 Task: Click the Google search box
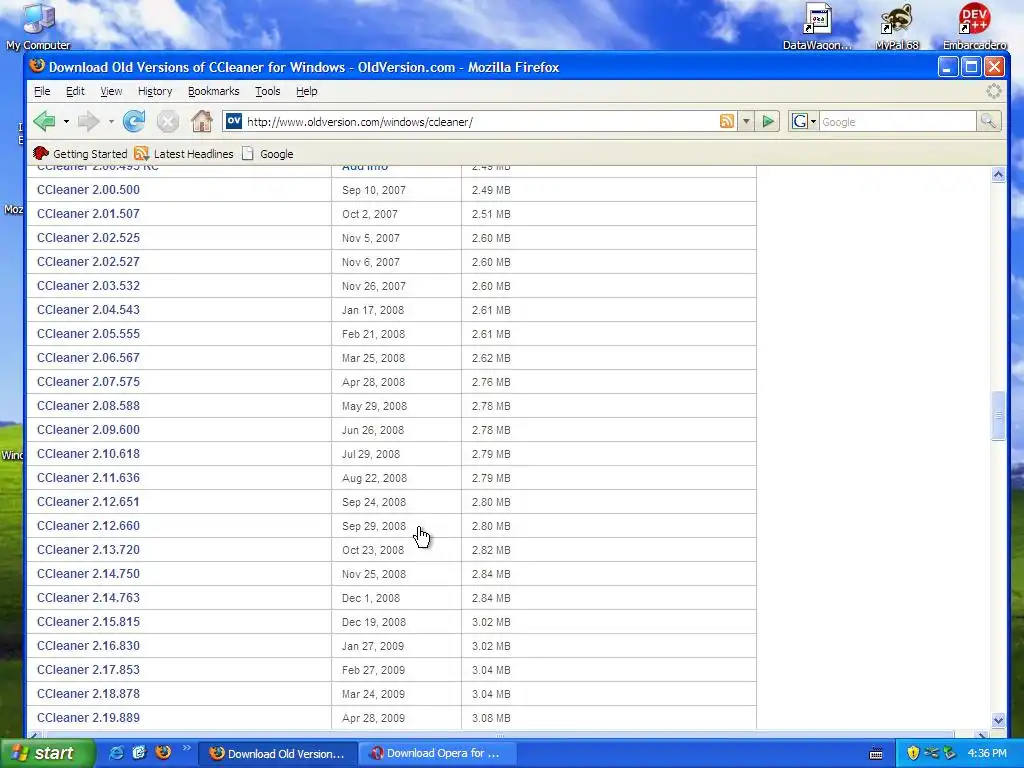[x=897, y=121]
